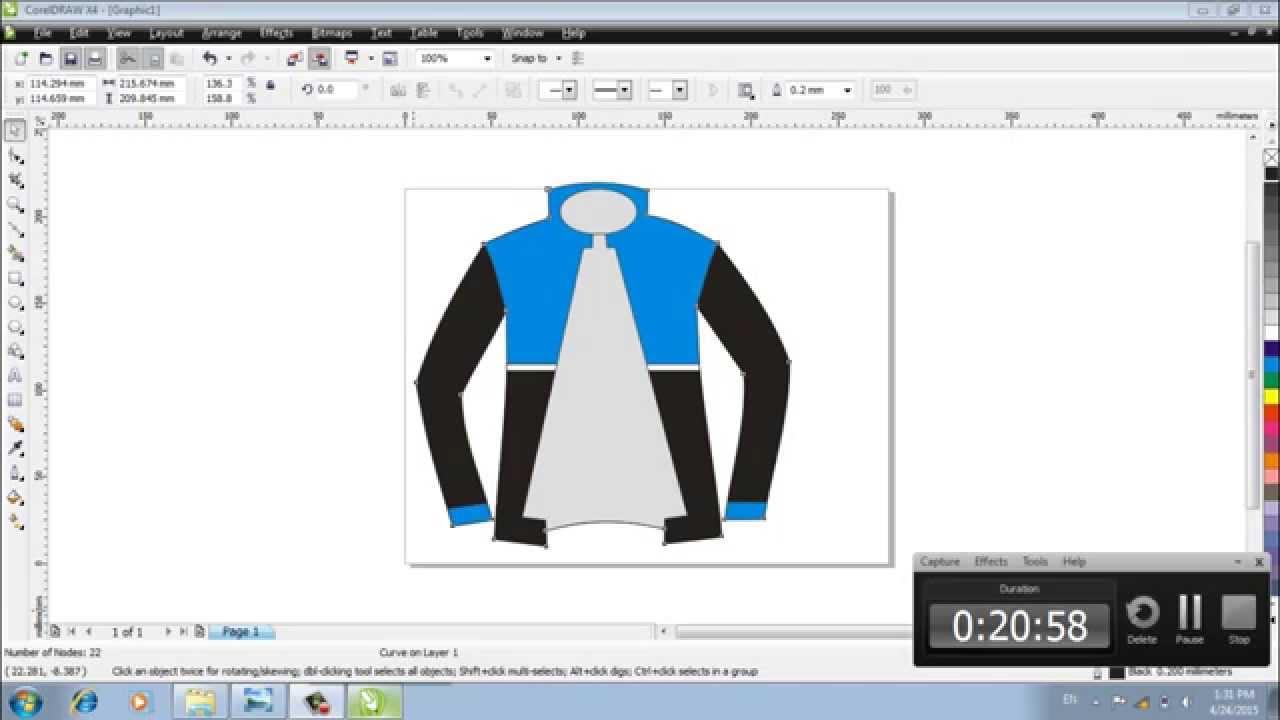Click the Save icon in toolbar
Viewport: 1280px width, 720px height.
[x=71, y=59]
